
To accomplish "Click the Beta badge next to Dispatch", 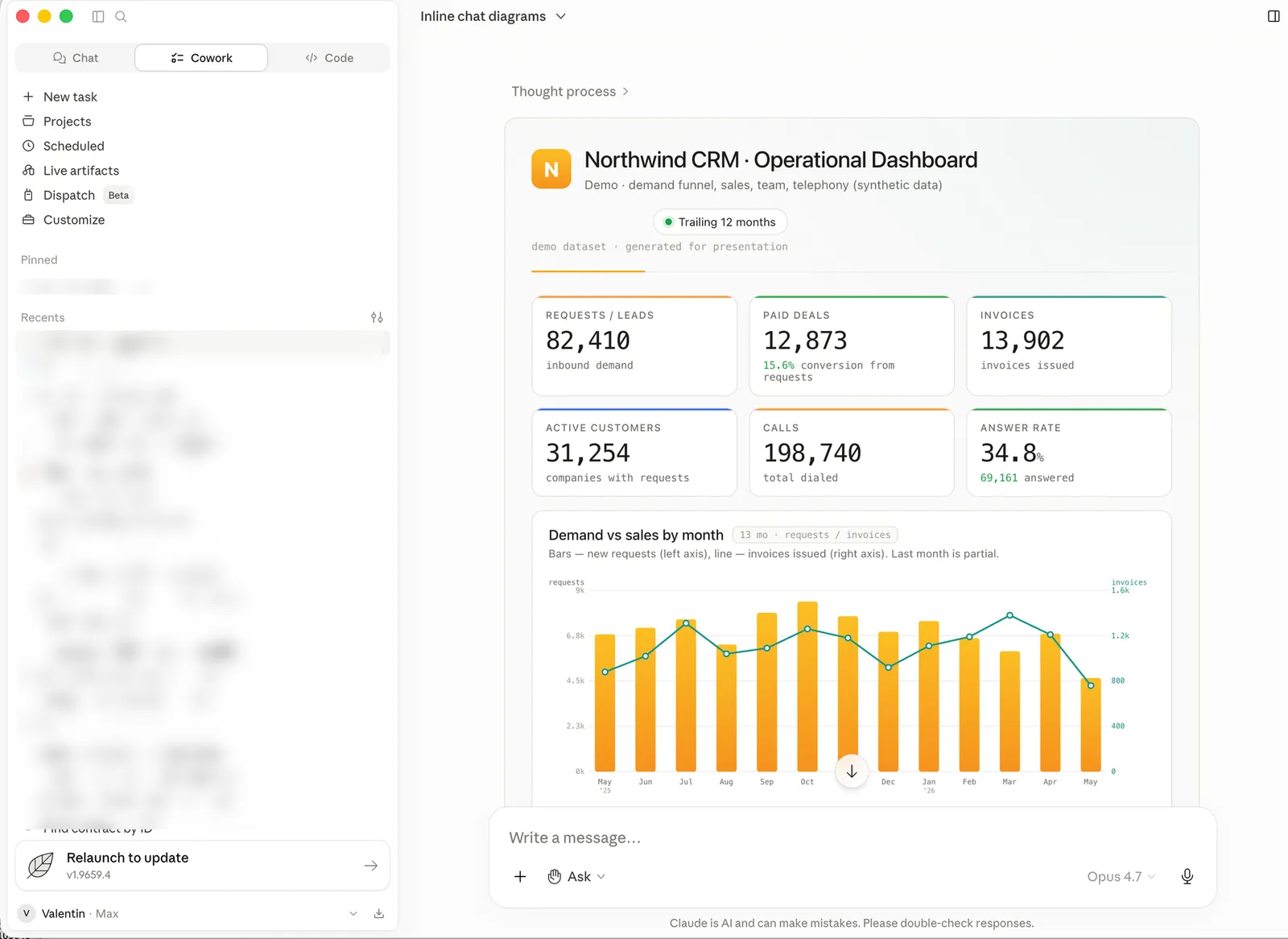I will click(x=118, y=195).
